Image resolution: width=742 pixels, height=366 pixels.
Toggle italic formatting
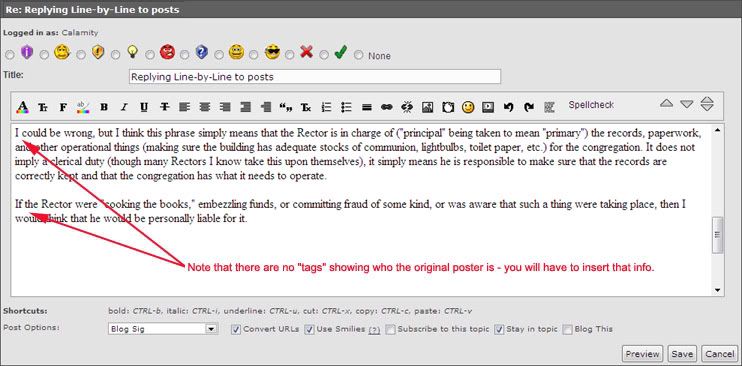click(x=124, y=107)
